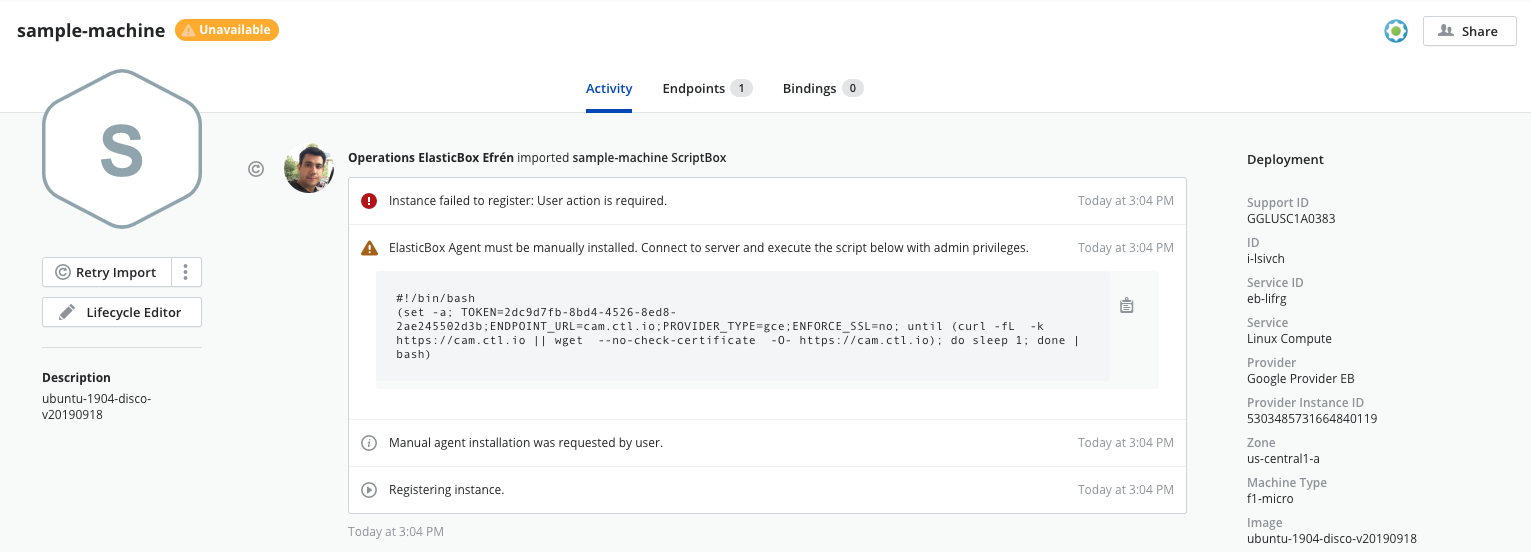Click the info icon beside manual agent installation

(x=369, y=443)
